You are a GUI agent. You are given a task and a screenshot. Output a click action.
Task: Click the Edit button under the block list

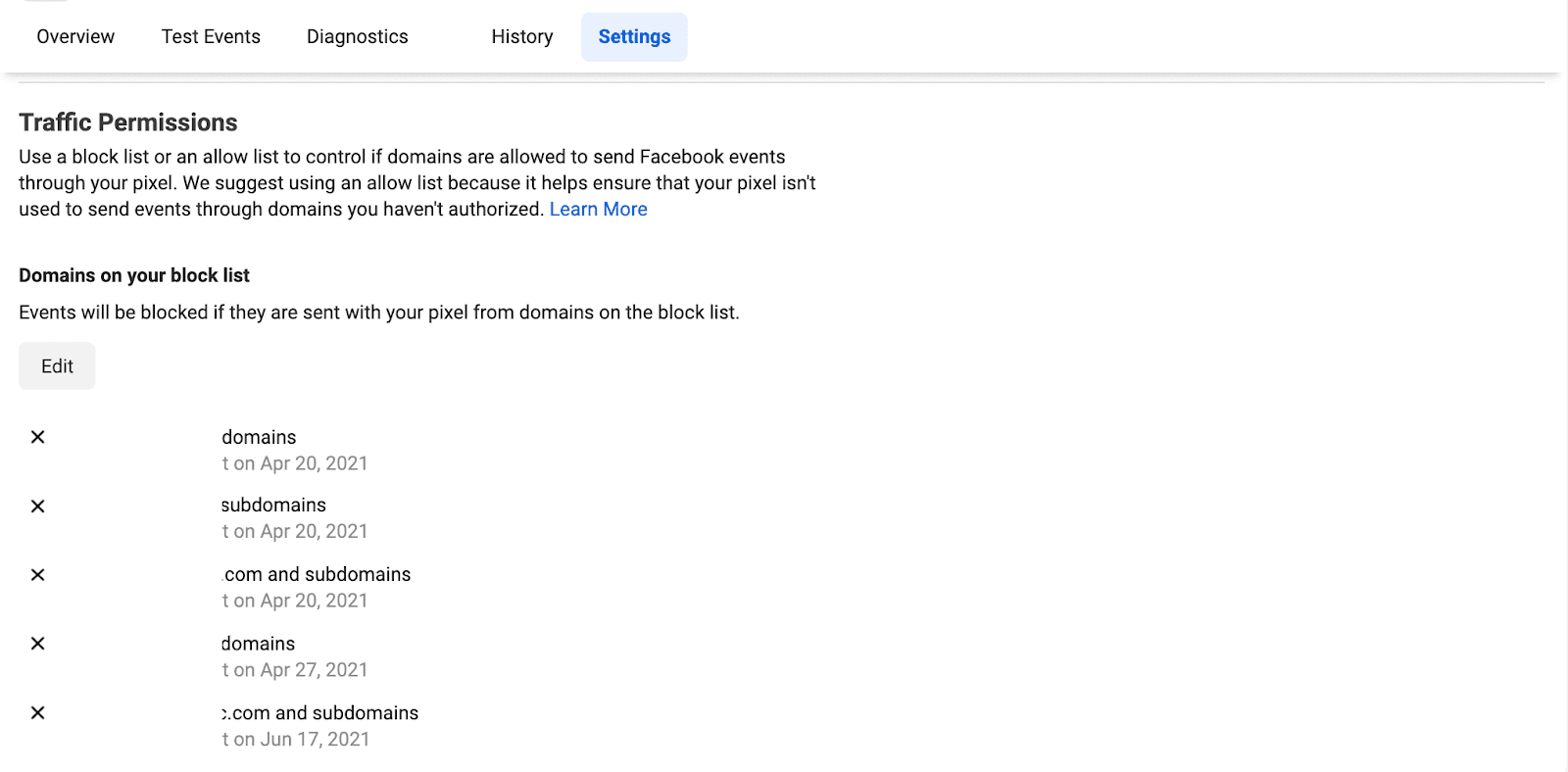(x=56, y=365)
